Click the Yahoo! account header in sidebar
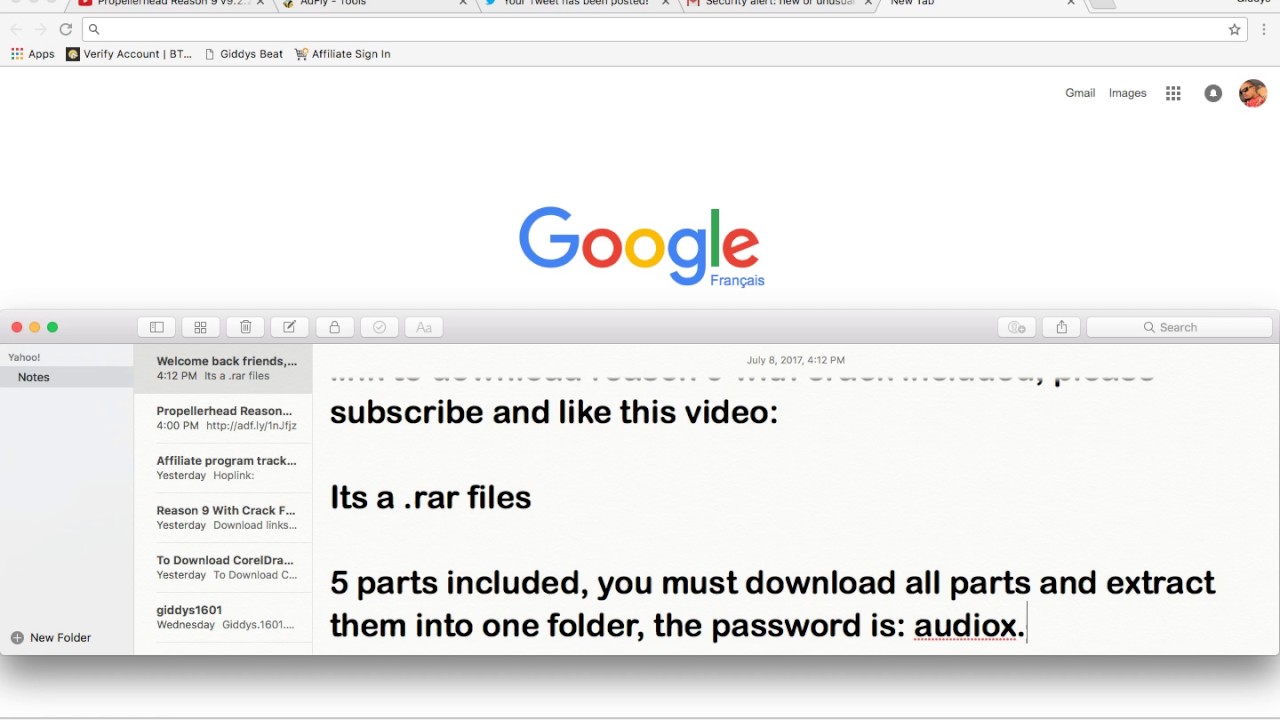This screenshot has height=720, width=1280. point(24,357)
